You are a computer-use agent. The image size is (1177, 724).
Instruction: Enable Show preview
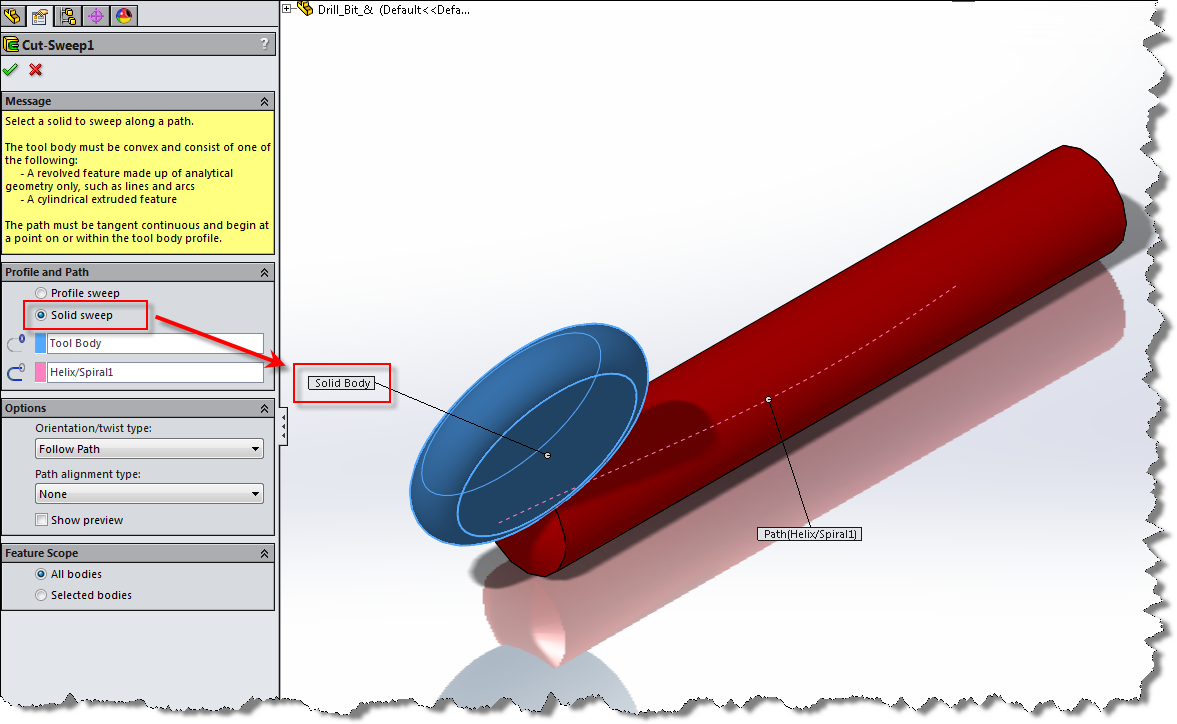point(41,519)
